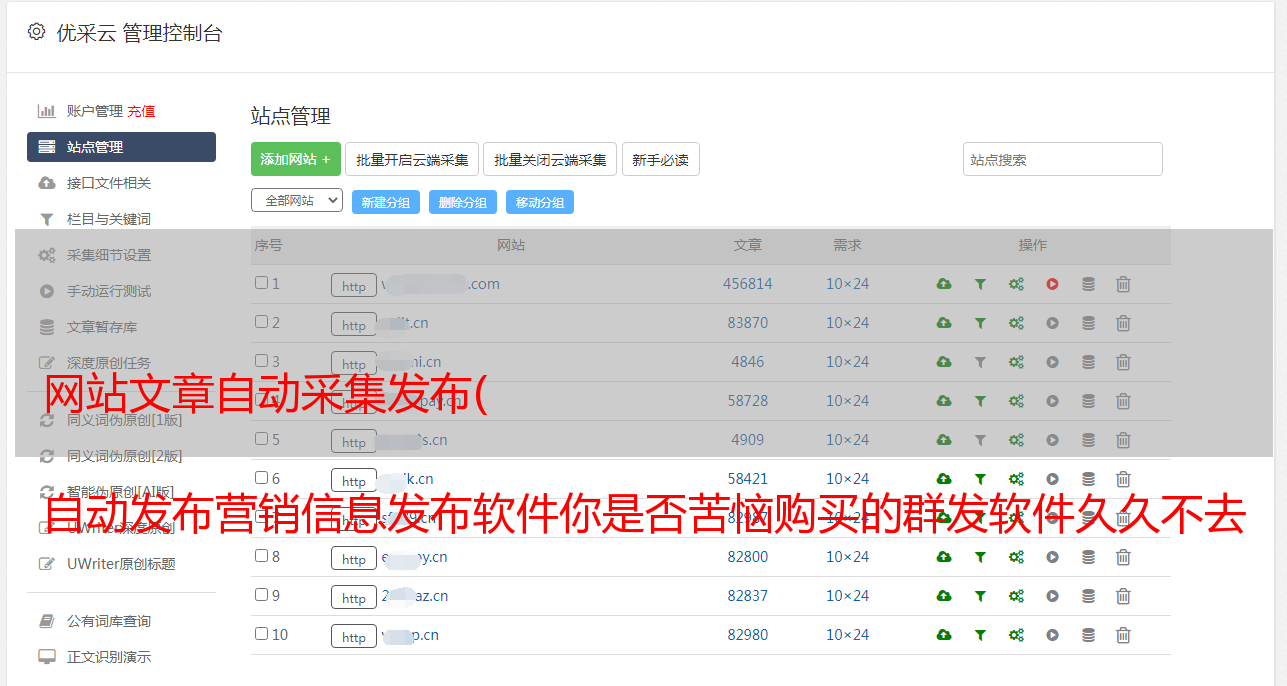The image size is (1287, 686).
Task: Tick the checkbox for site 6
Action: [261, 478]
